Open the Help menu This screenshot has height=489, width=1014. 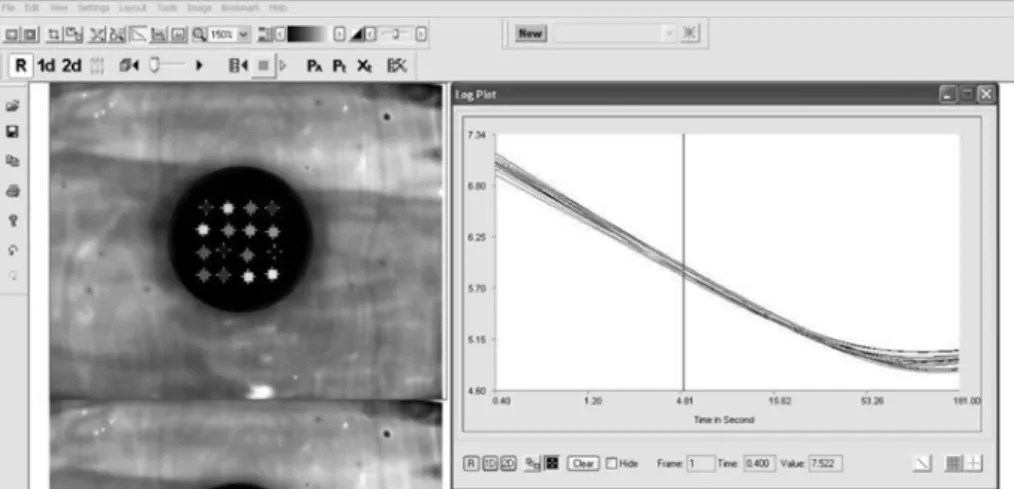pyautogui.click(x=278, y=8)
